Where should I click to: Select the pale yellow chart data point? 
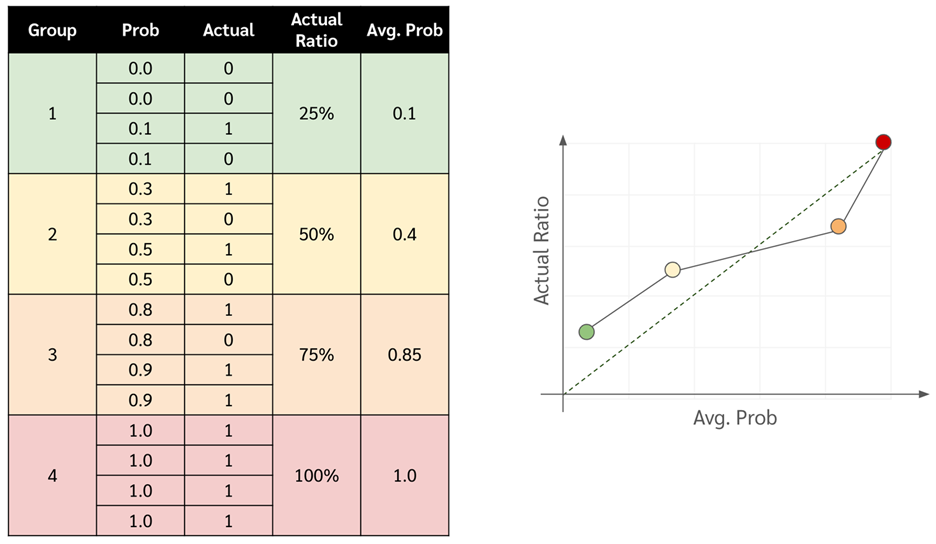pos(673,269)
